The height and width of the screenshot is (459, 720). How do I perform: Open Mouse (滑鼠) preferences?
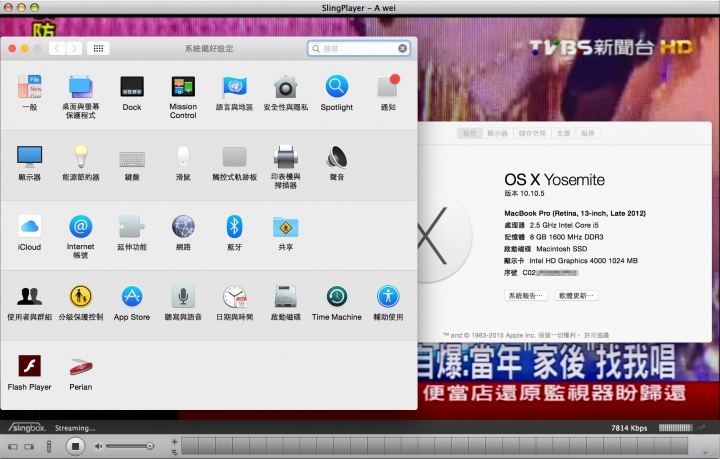click(183, 162)
